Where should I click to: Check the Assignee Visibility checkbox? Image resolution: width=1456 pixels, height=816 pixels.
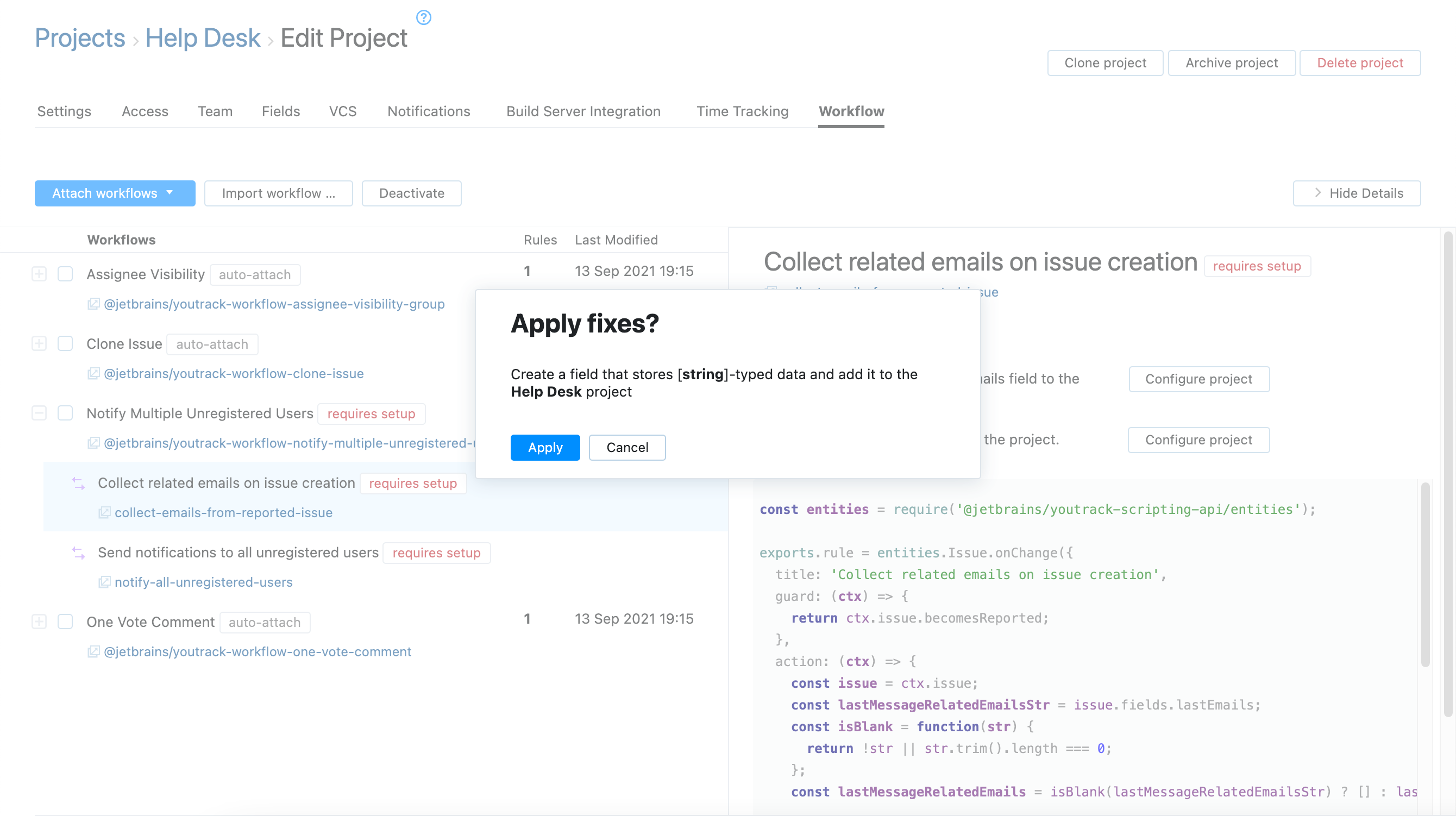point(65,273)
